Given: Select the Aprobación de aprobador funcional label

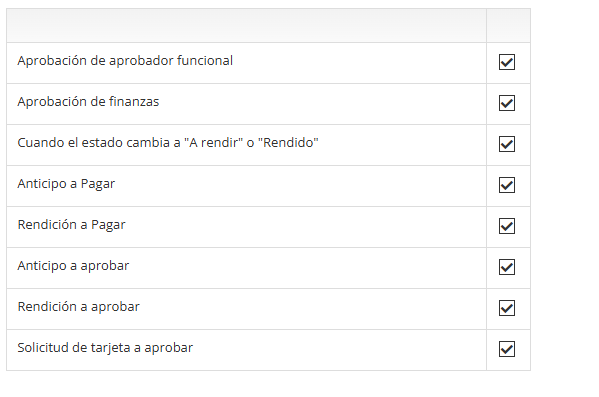Looking at the screenshot, I should 125,61.
